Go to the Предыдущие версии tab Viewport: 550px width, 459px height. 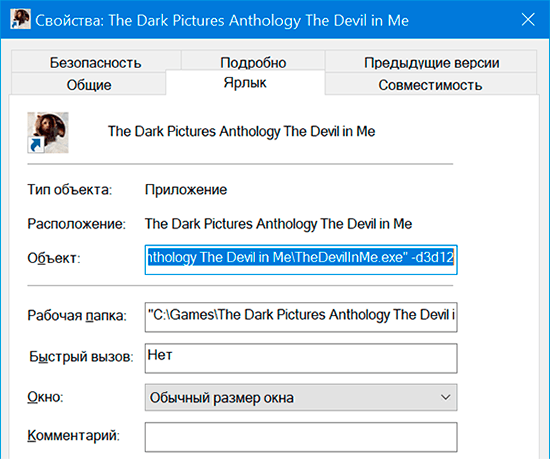pos(431,62)
